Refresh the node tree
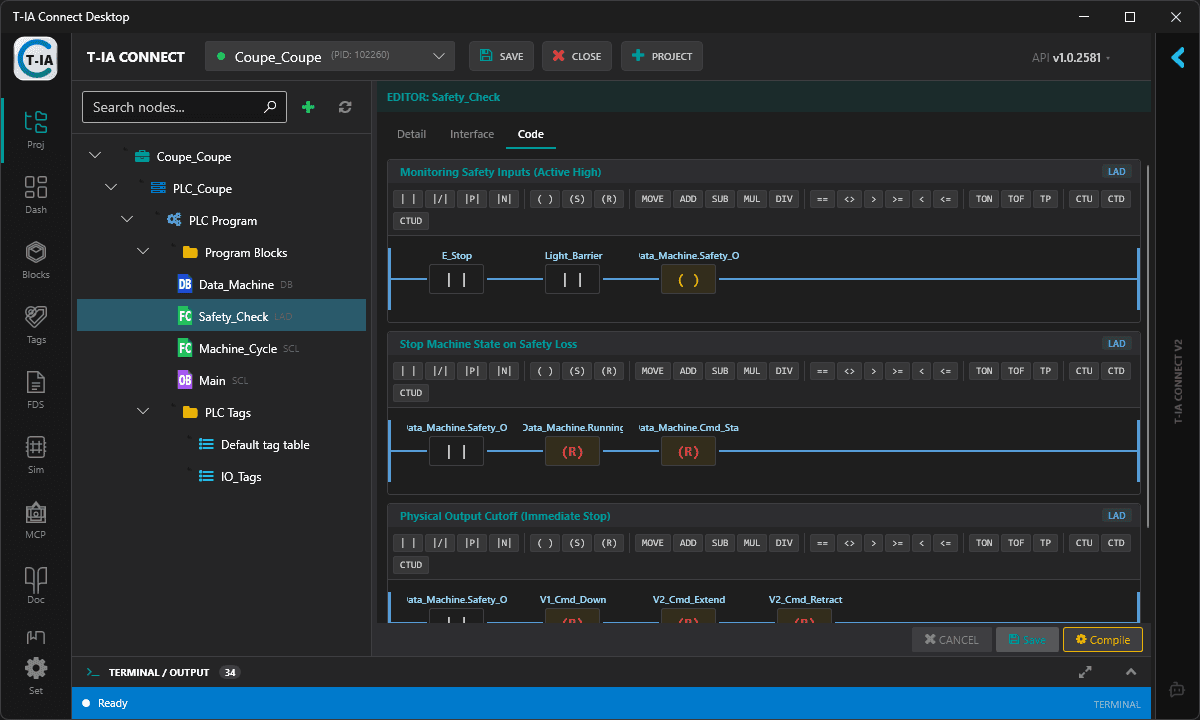The width and height of the screenshot is (1200, 720). 343,106
